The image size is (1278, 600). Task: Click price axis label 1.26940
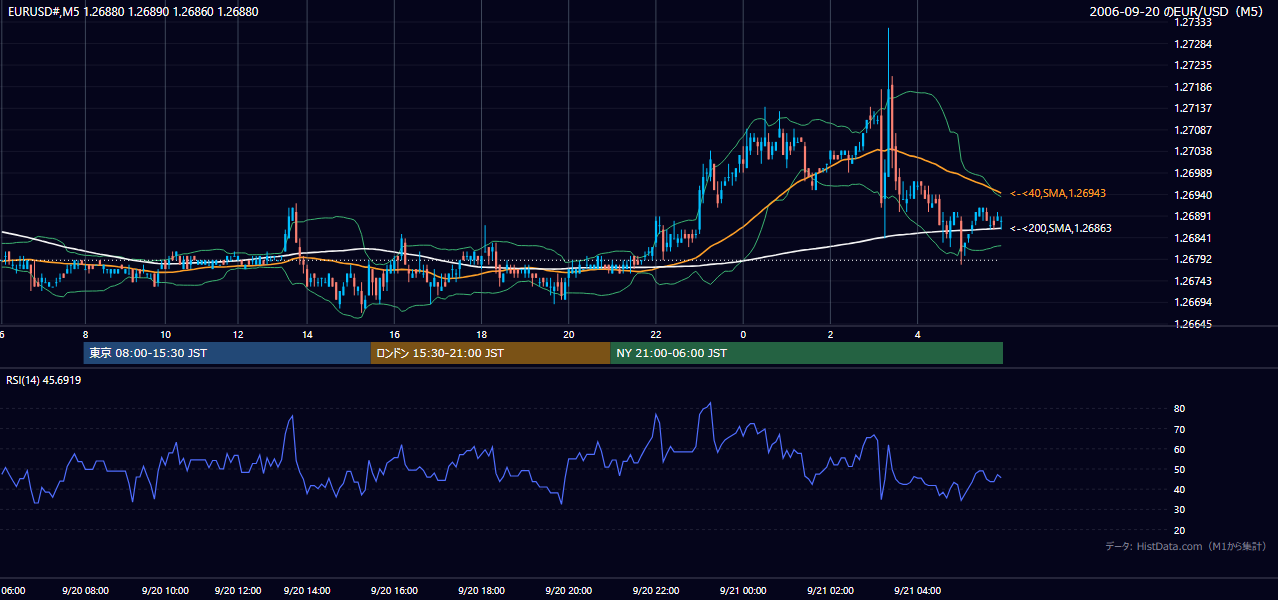(x=1192, y=195)
